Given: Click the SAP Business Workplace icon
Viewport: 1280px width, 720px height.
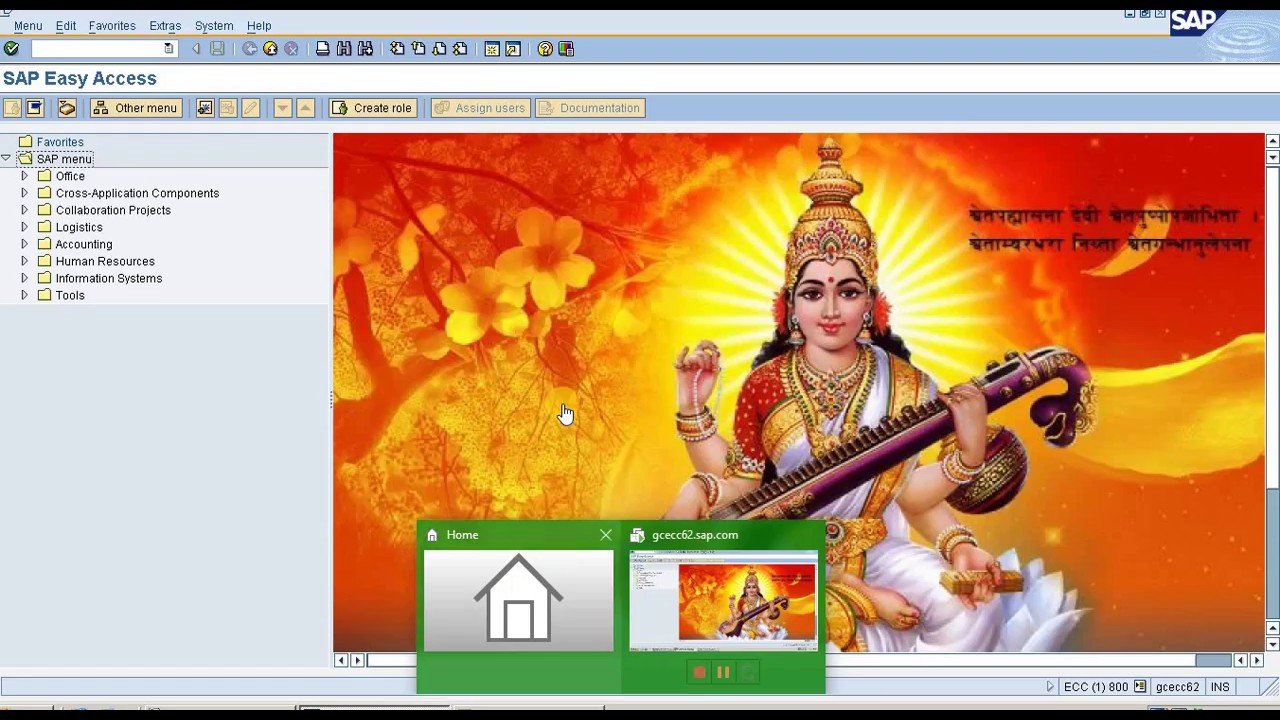Looking at the screenshot, I should coord(67,108).
